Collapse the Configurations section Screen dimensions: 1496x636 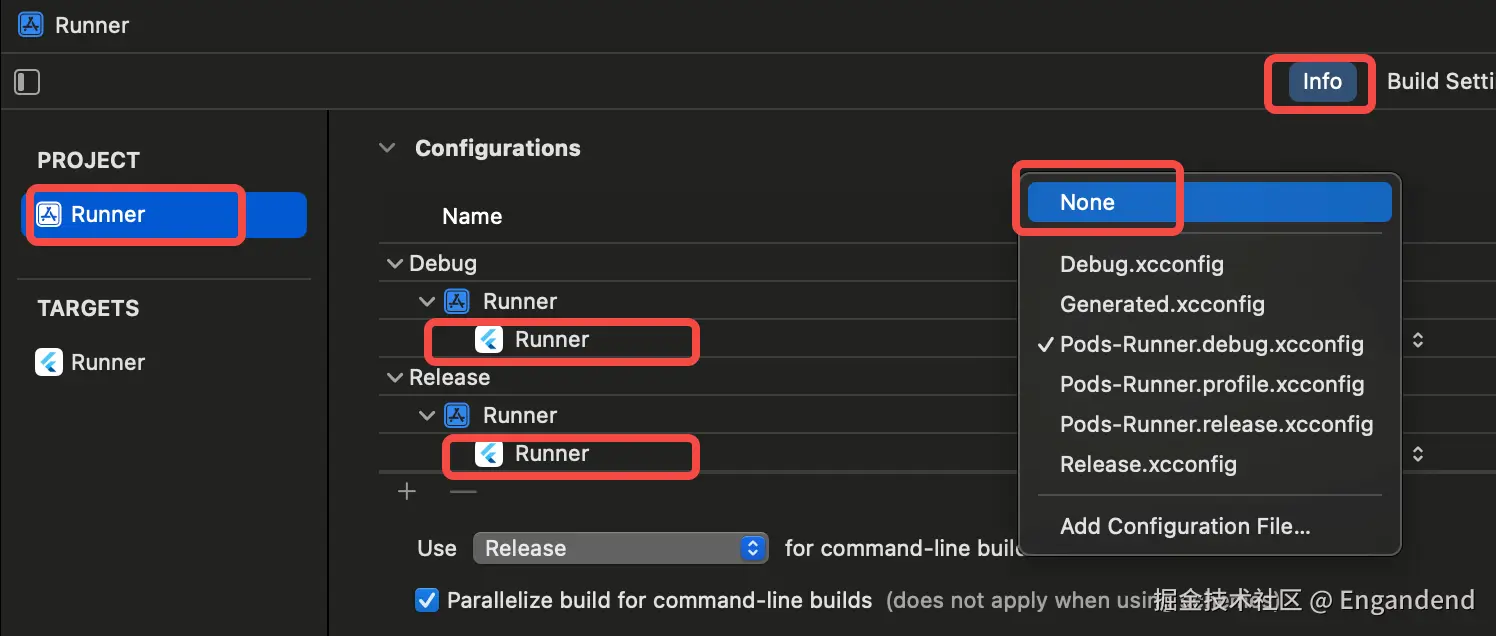387,148
